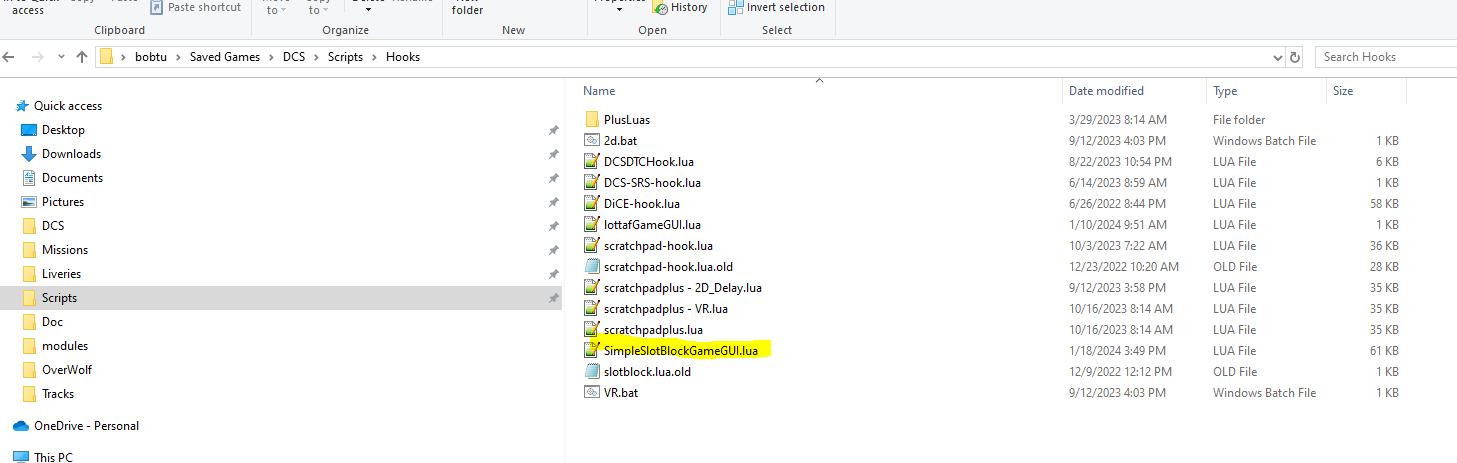The image size is (1457, 463).
Task: Select OneDrive - Personal in the sidebar
Action: point(86,426)
